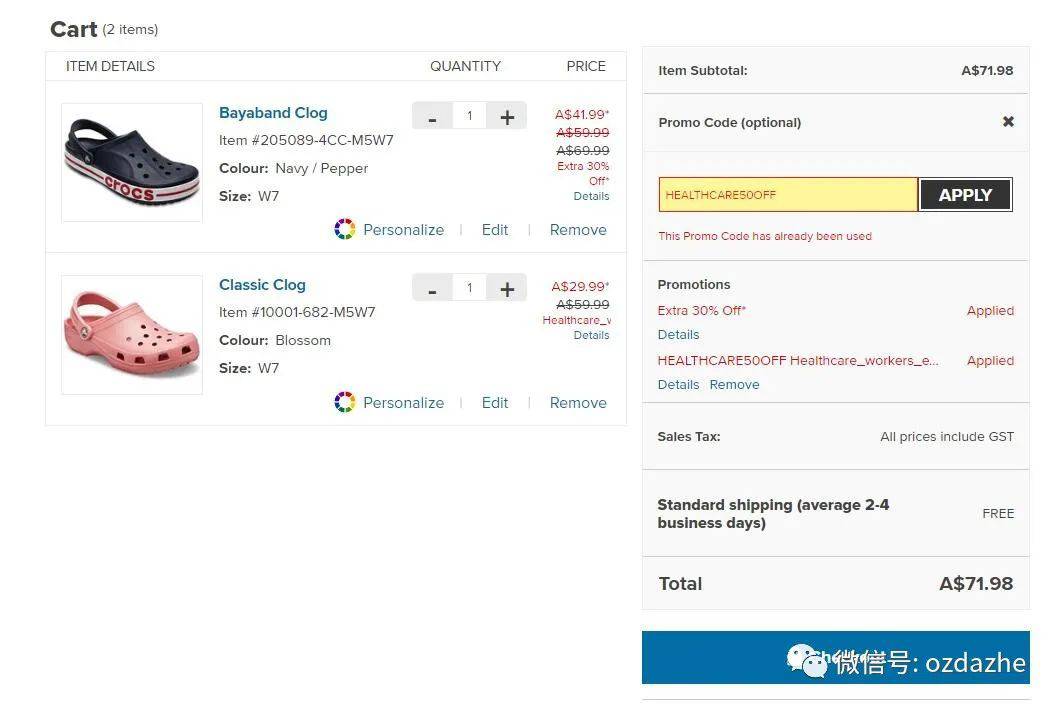Click the 'All prices include GST' text

point(947,437)
